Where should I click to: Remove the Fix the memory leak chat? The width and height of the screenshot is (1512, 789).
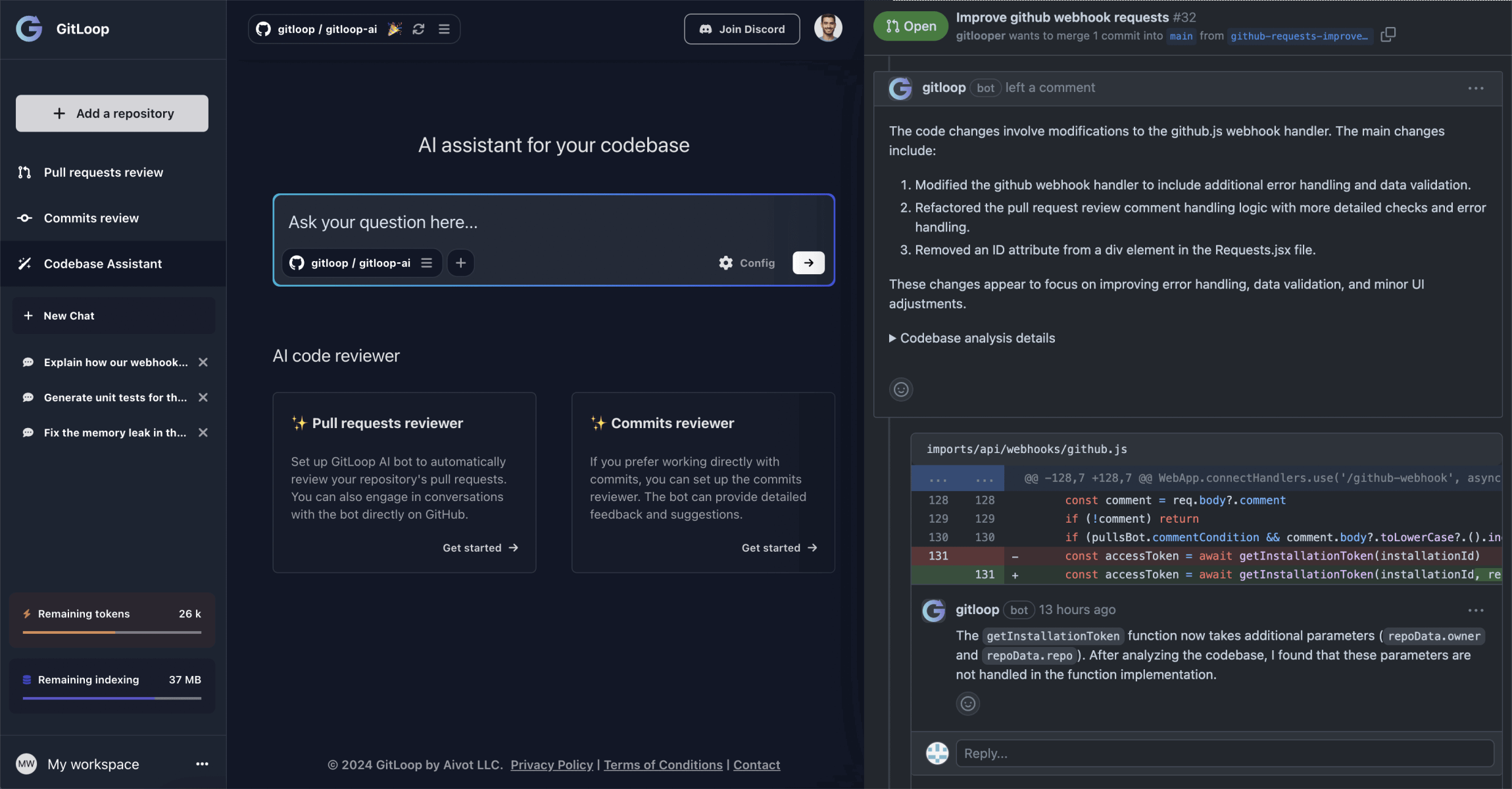(203, 432)
